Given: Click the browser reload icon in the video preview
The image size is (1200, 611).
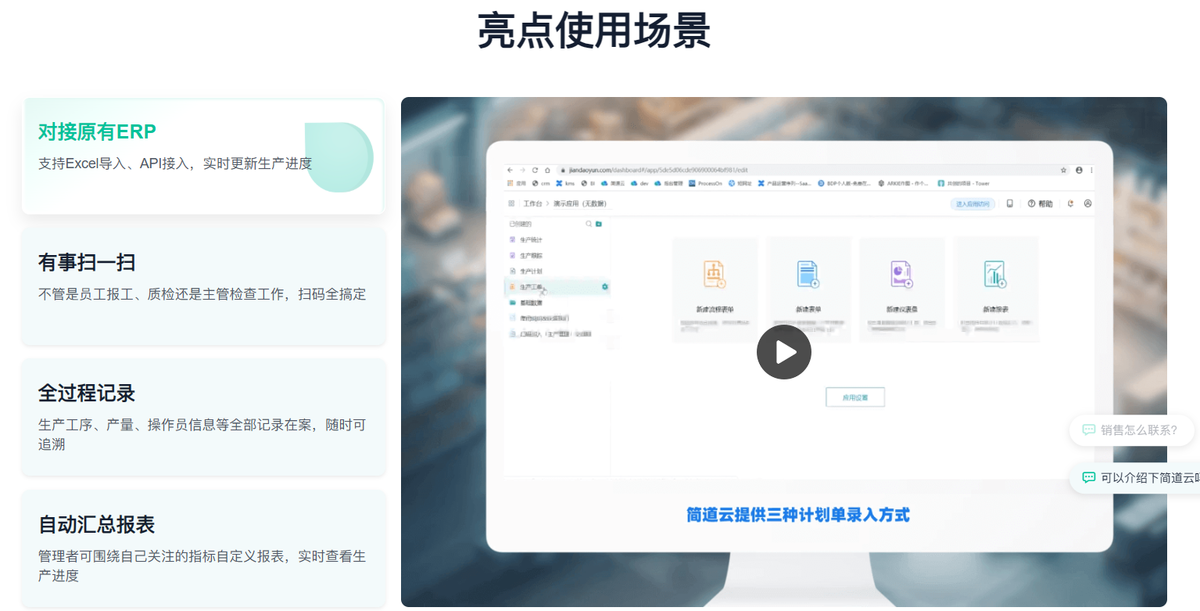Looking at the screenshot, I should [x=534, y=170].
